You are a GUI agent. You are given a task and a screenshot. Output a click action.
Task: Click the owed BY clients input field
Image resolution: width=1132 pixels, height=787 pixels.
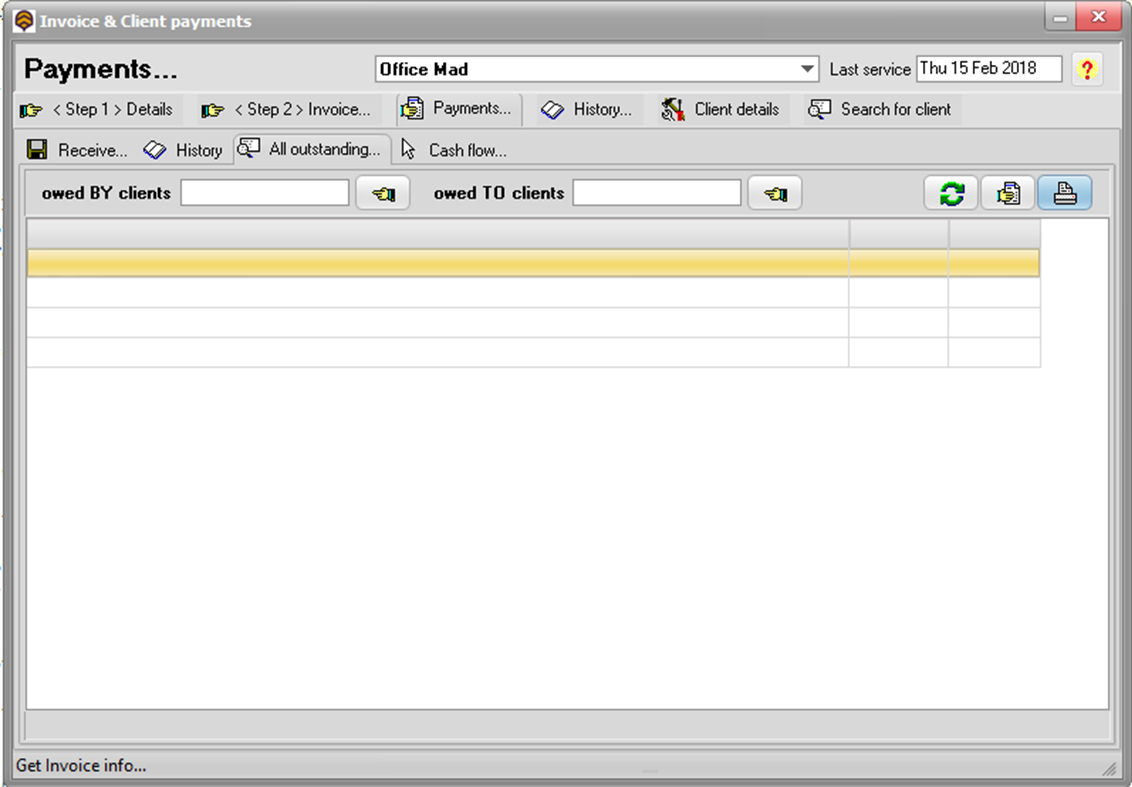click(x=264, y=192)
